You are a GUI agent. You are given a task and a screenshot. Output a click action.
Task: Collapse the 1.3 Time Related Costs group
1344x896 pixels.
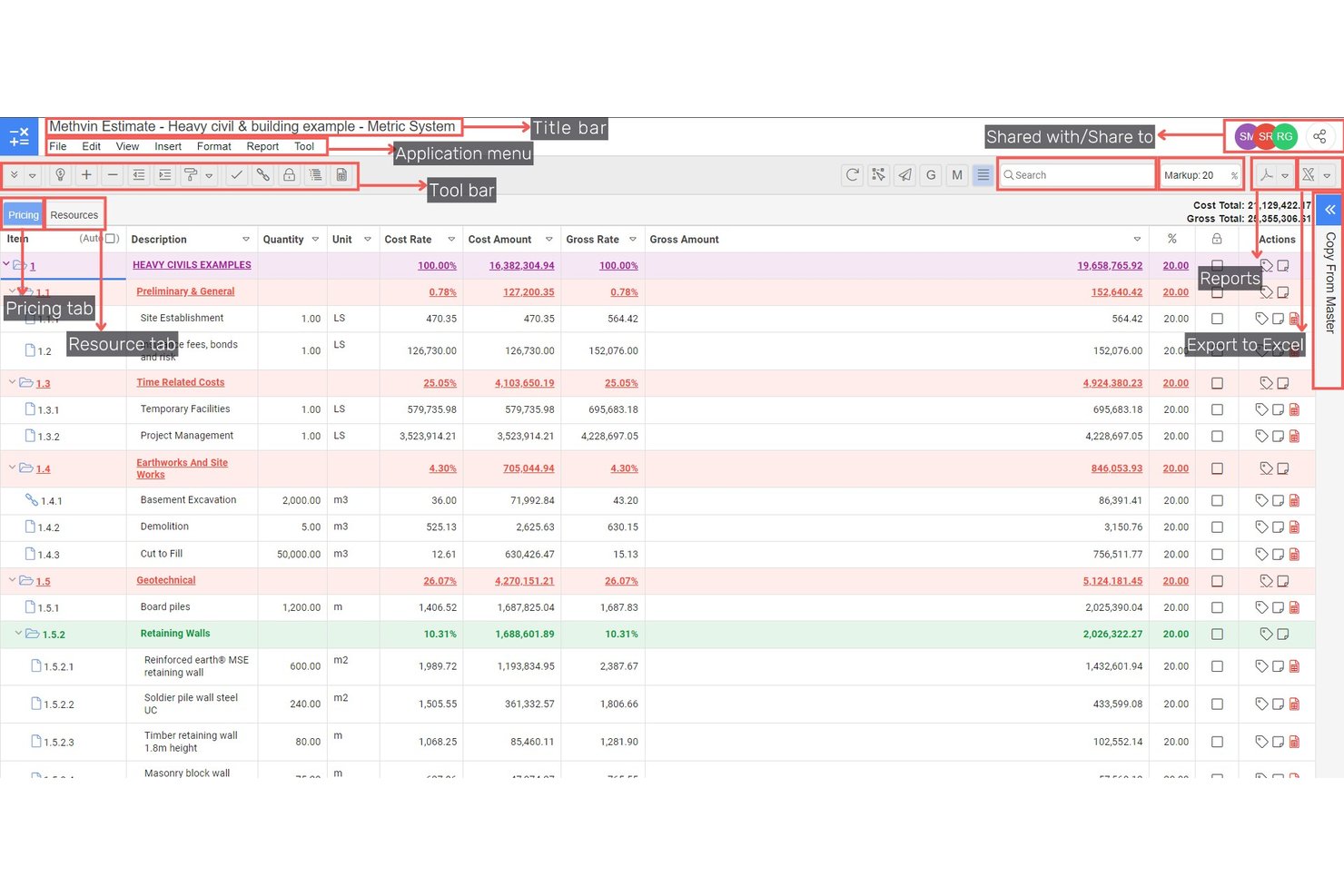[x=12, y=382]
